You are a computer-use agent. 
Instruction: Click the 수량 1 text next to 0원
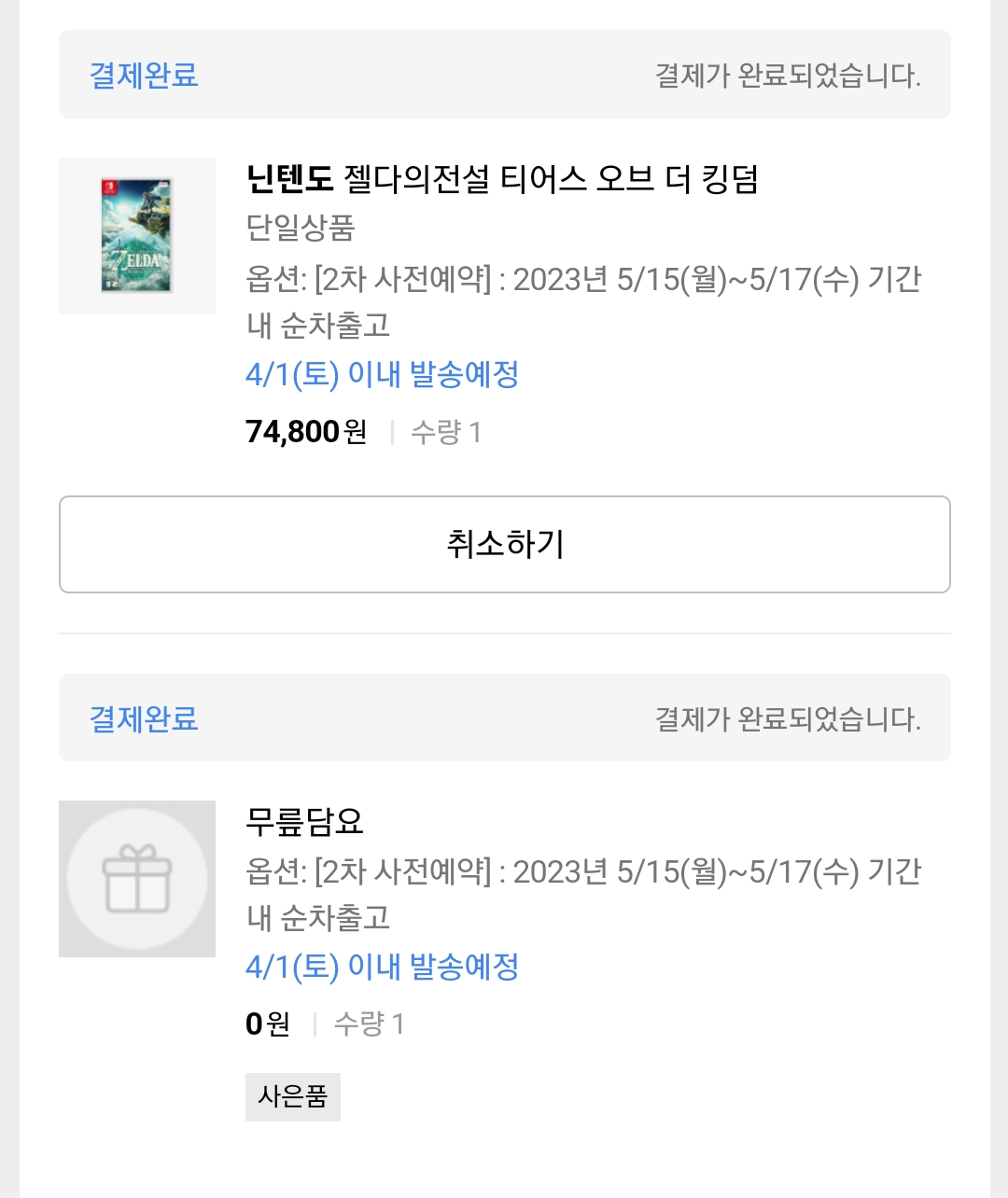[x=370, y=1024]
